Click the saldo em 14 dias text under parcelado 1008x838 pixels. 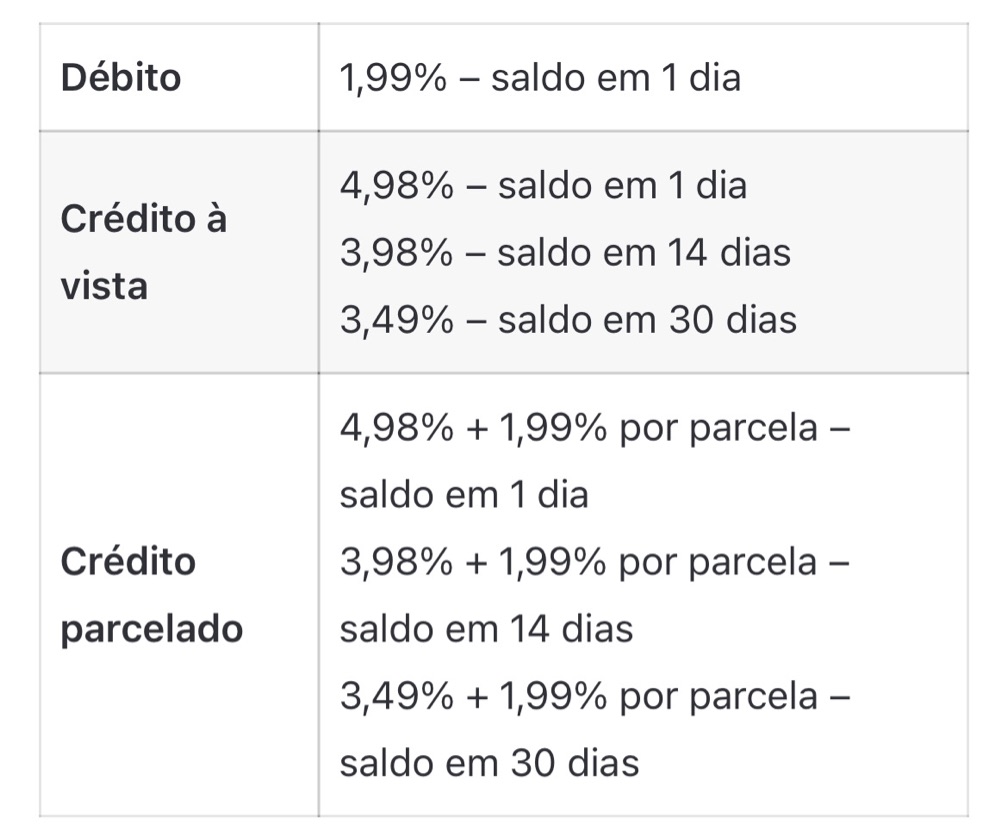(486, 629)
